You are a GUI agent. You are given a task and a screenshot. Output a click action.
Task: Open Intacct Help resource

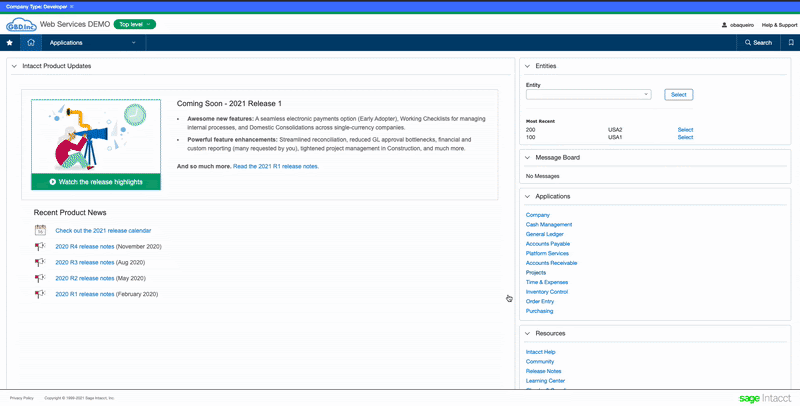coord(540,352)
